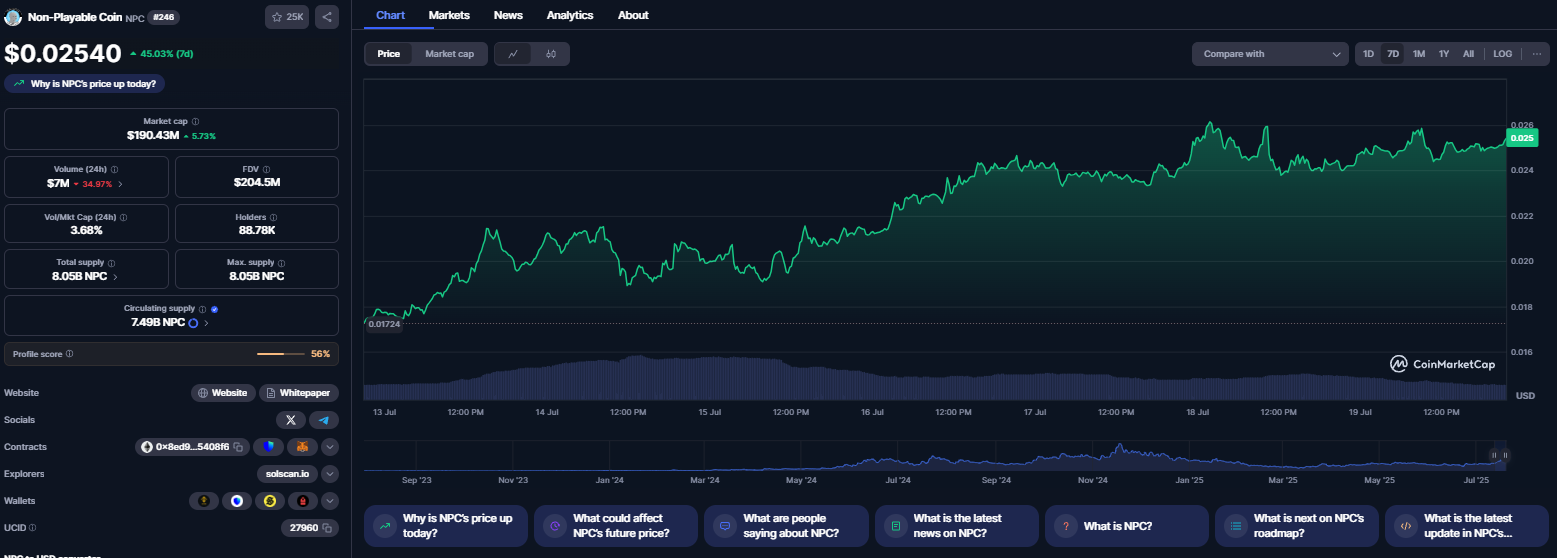This screenshot has width=1557, height=558.
Task: Toggle the Market cap chart mode
Action: tap(450, 54)
